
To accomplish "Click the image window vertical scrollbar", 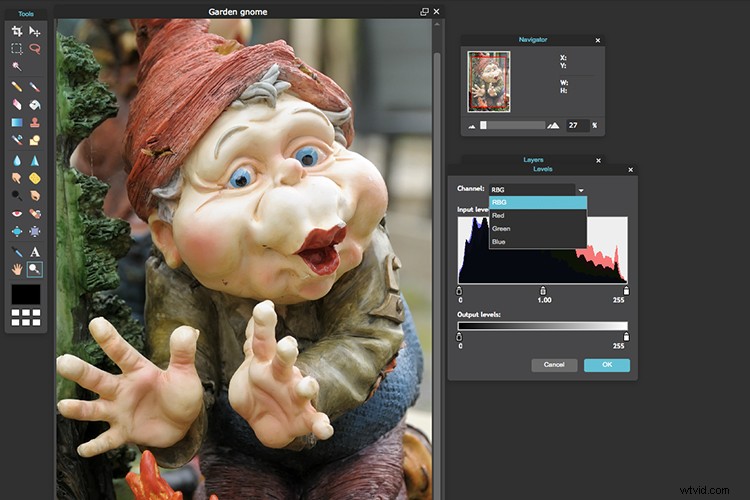I will (437, 275).
